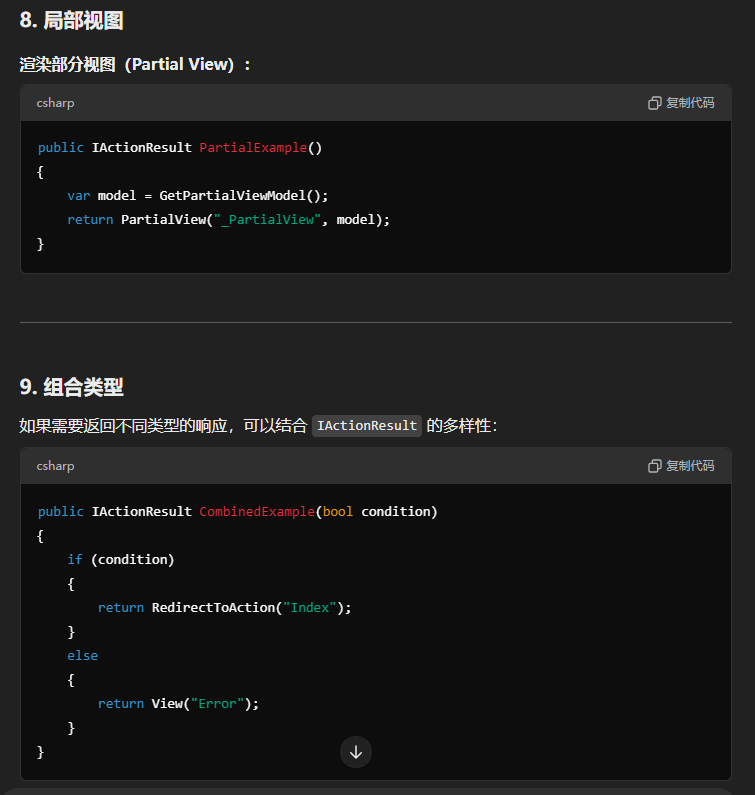Click the 复制代码 text above the PartialView code
Screen dimensions: 755x795
click(690, 103)
